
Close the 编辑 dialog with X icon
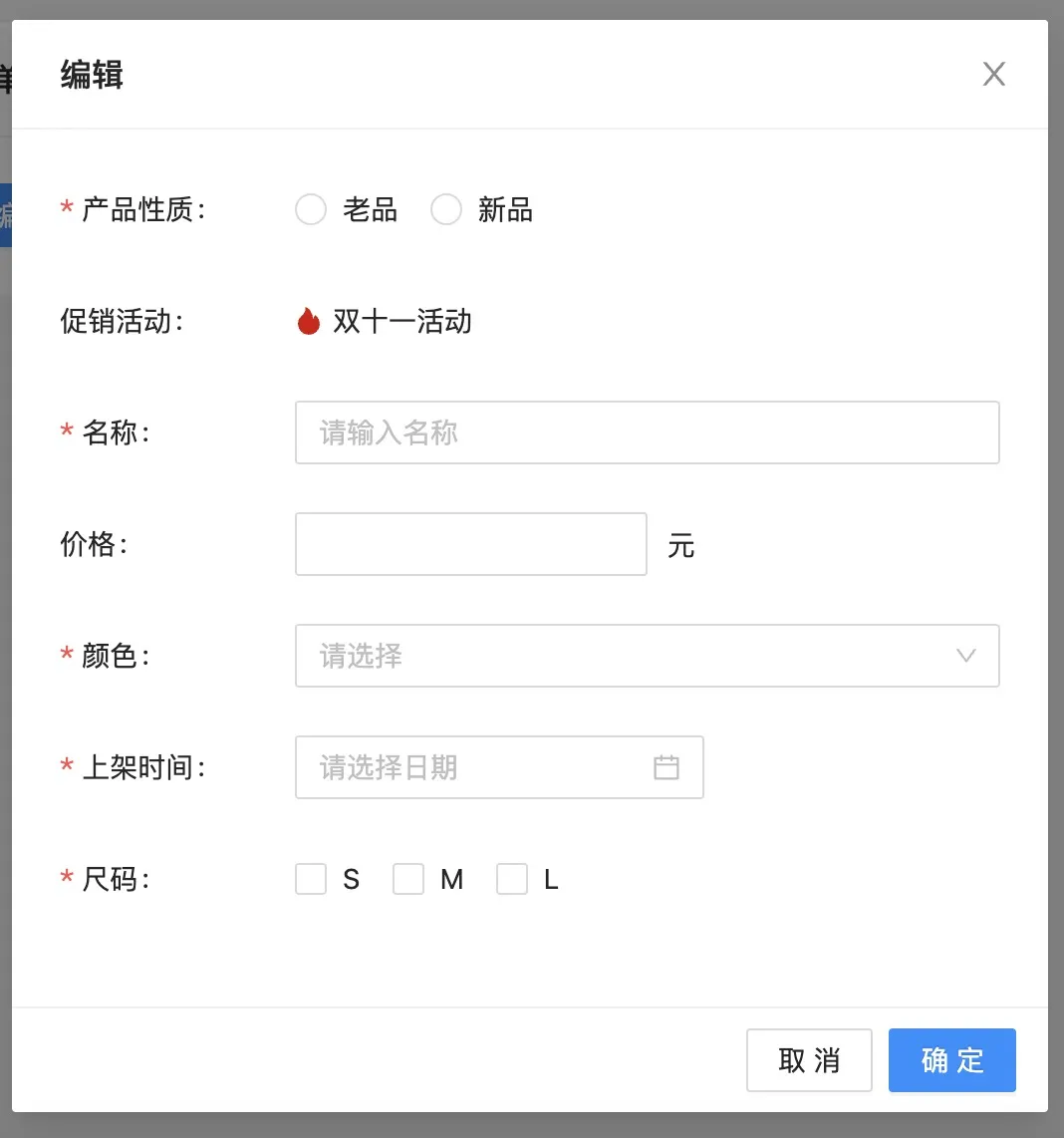coord(994,74)
